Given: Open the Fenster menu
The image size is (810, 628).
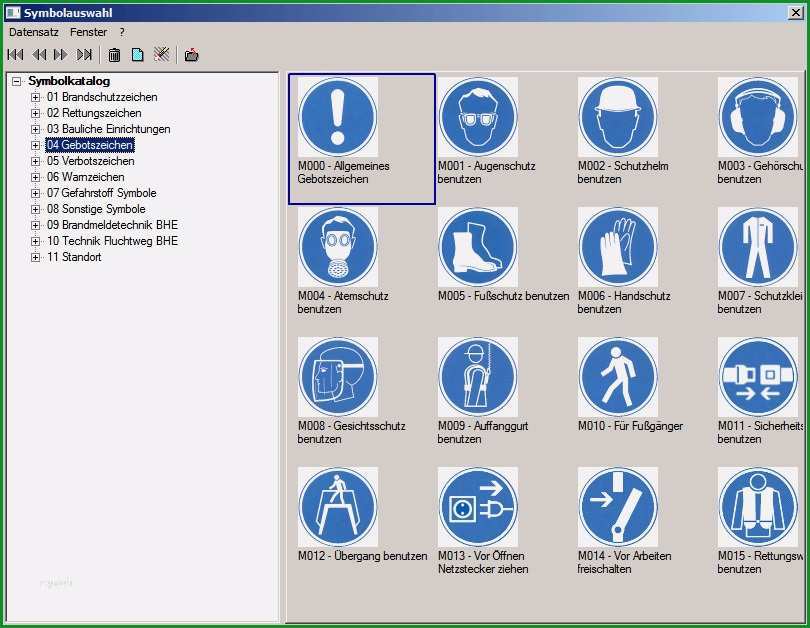Looking at the screenshot, I should tap(88, 32).
